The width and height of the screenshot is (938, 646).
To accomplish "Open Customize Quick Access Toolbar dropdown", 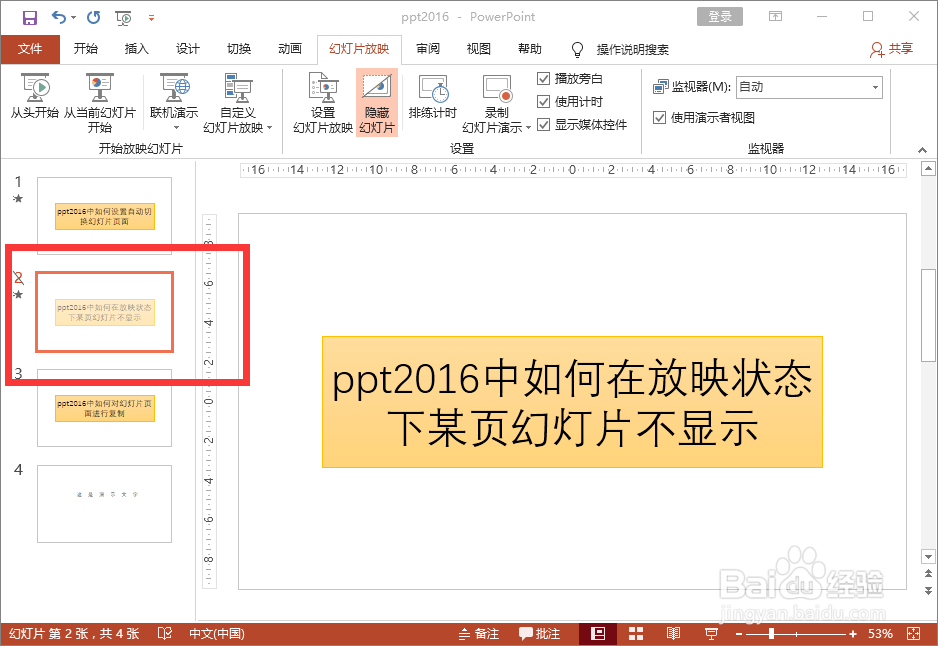I will pyautogui.click(x=151, y=18).
